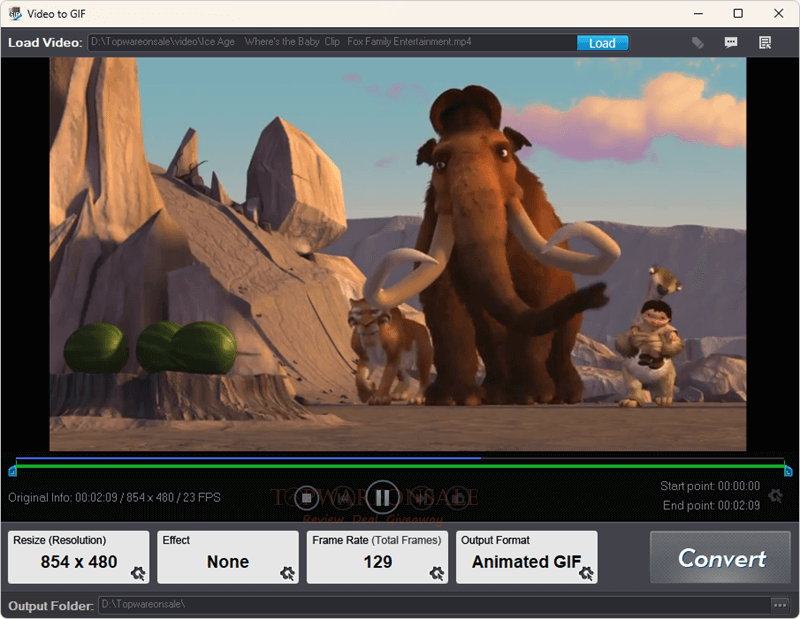Click the Load Video label

45,43
